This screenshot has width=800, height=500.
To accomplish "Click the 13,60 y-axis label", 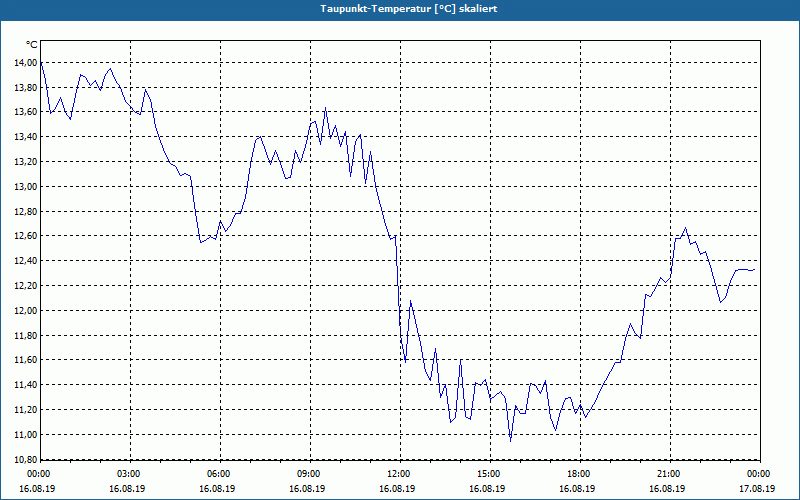I will pyautogui.click(x=26, y=112).
